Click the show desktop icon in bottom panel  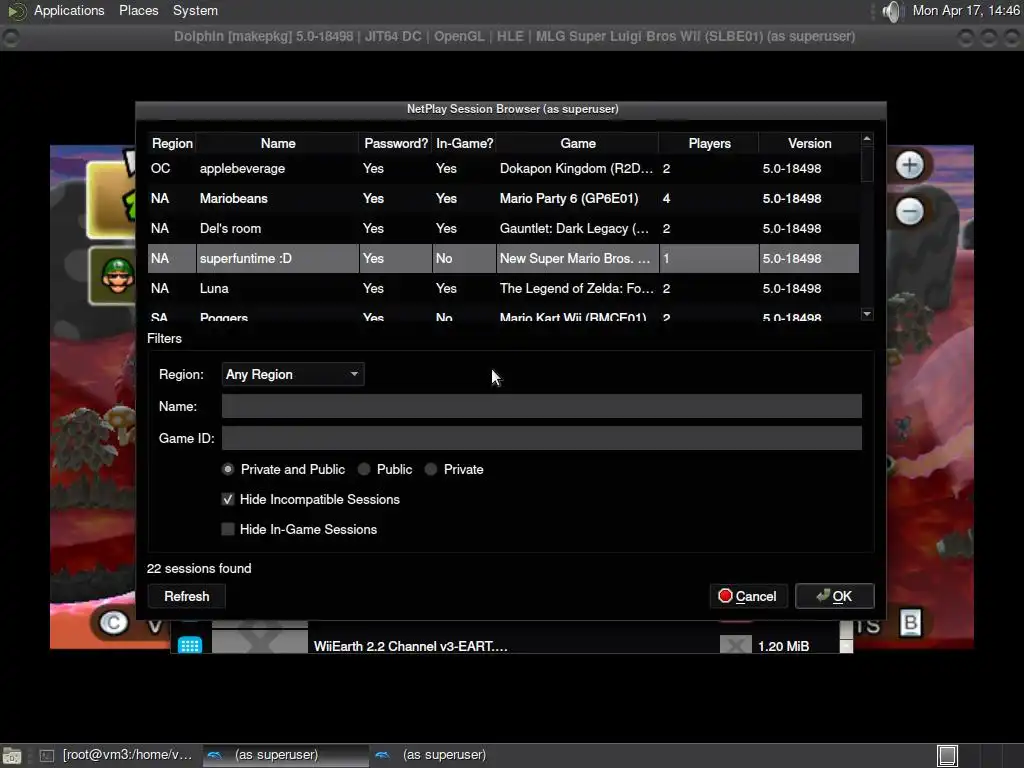pyautogui.click(x=12, y=756)
